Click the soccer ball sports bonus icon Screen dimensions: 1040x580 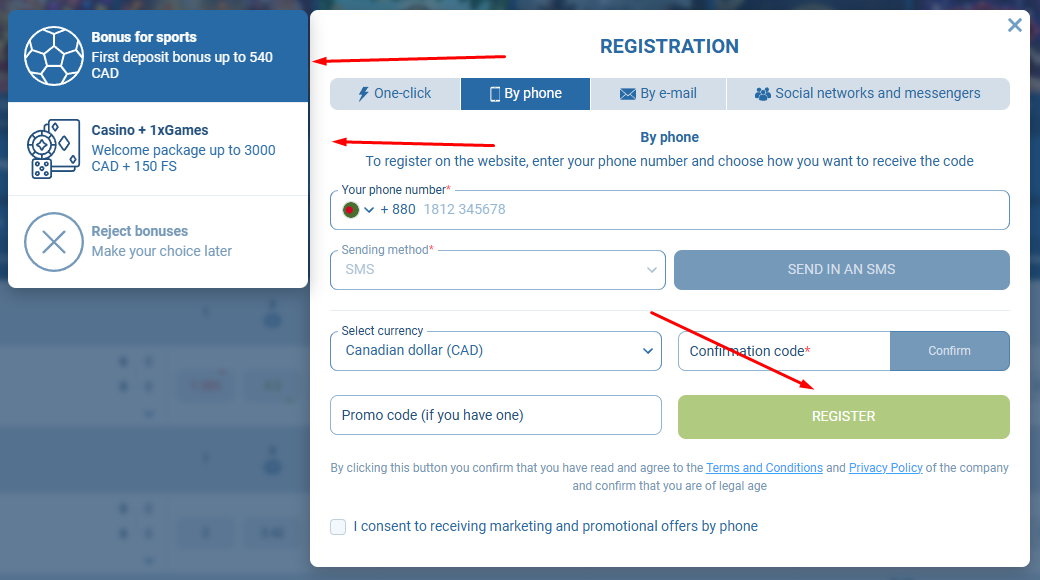[54, 56]
